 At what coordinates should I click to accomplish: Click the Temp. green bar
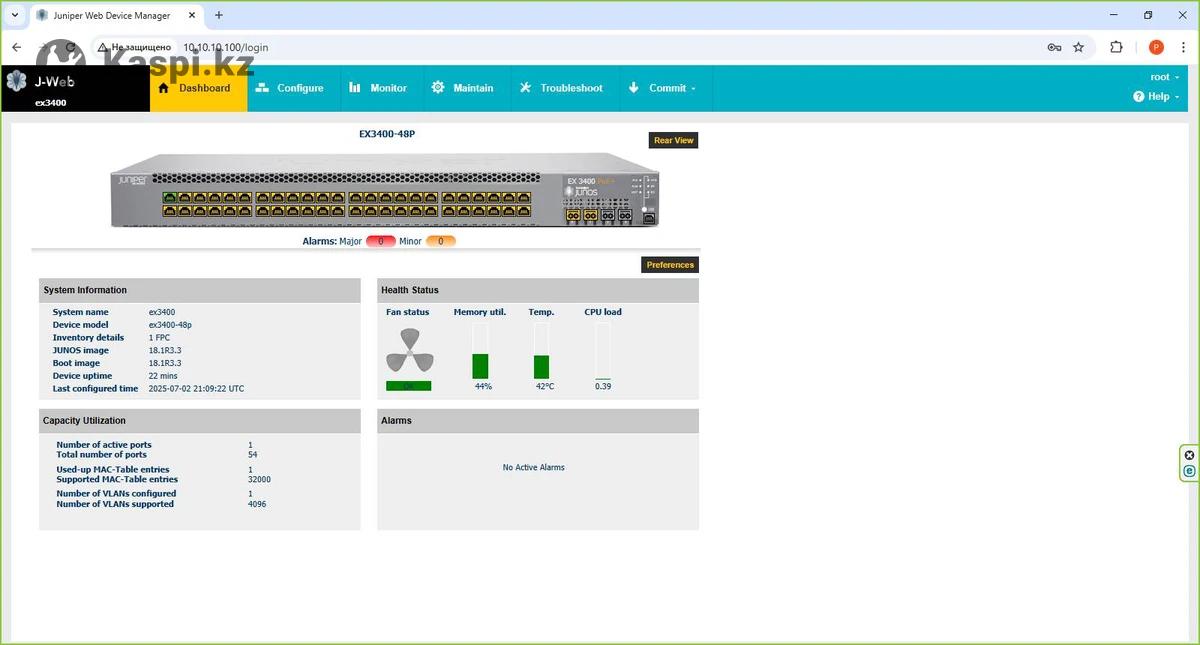(x=541, y=367)
